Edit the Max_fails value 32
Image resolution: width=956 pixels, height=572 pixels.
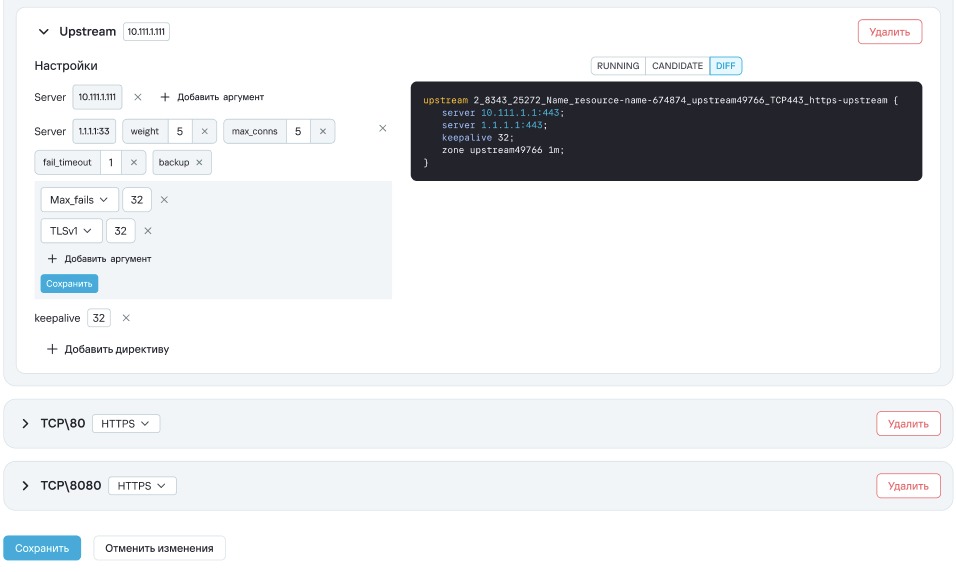tap(137, 200)
